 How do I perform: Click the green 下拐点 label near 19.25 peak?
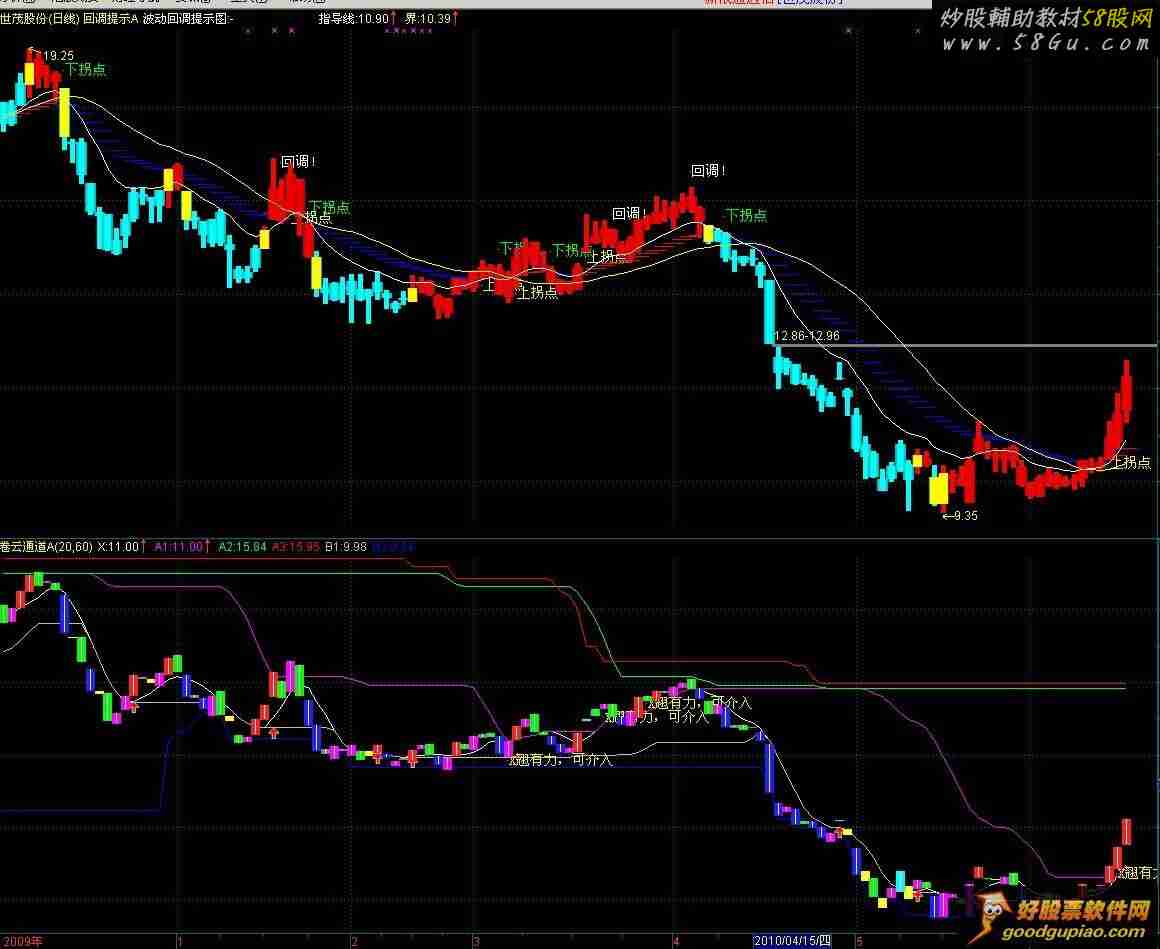tap(87, 70)
